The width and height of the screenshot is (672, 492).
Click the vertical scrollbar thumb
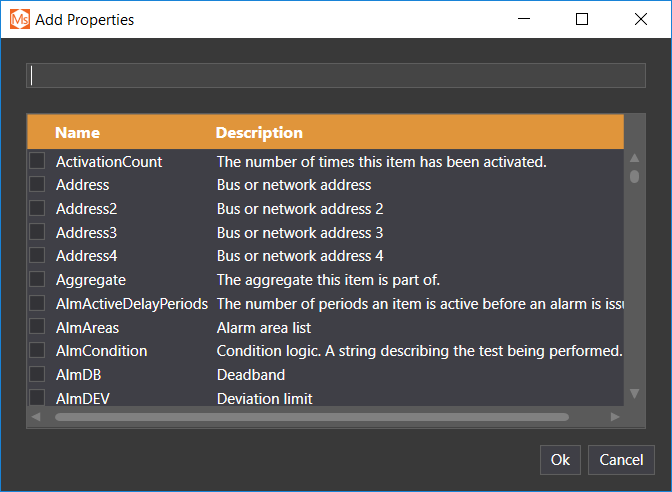[634, 177]
